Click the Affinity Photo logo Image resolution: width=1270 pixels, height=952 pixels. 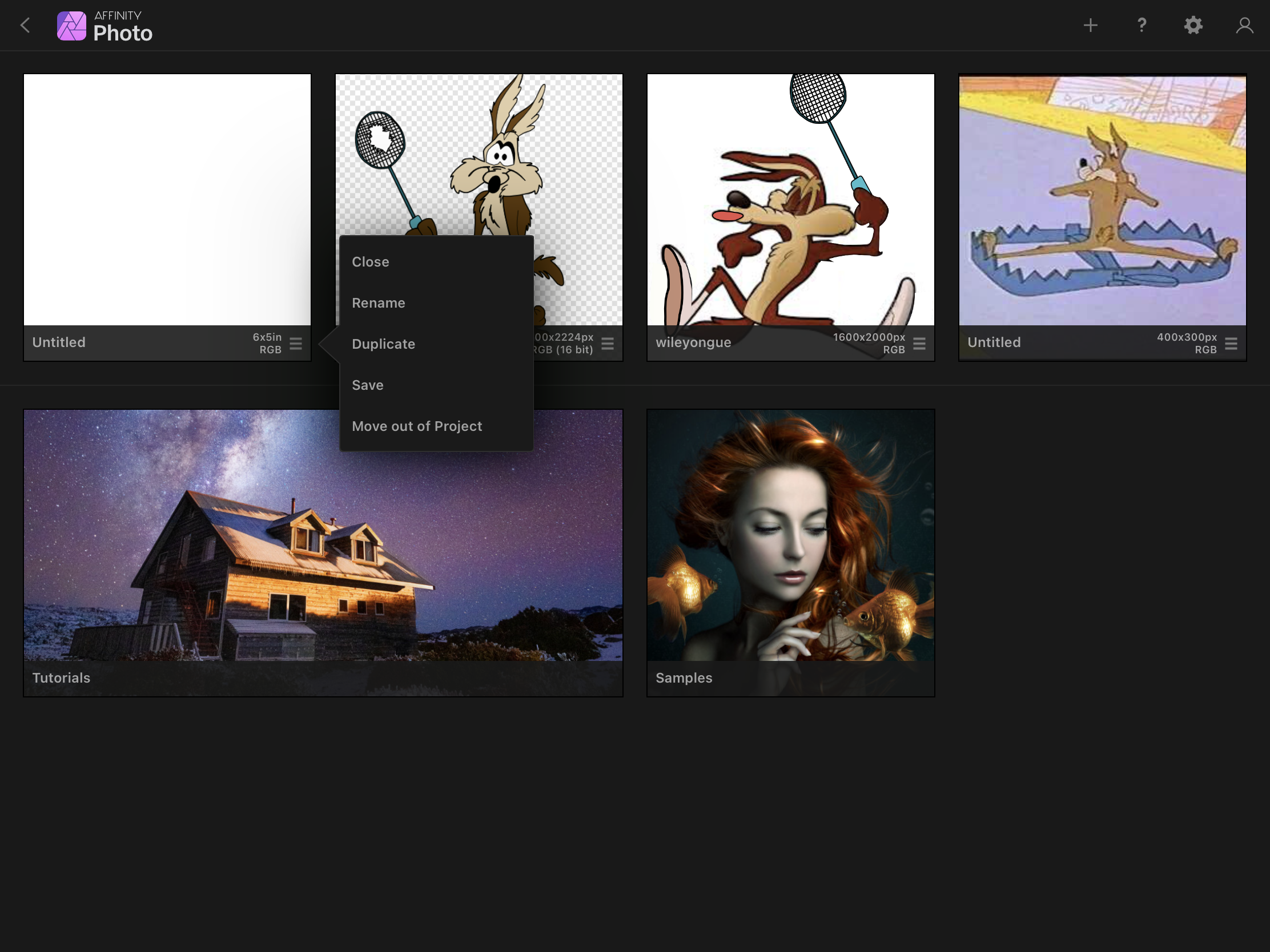point(105,26)
